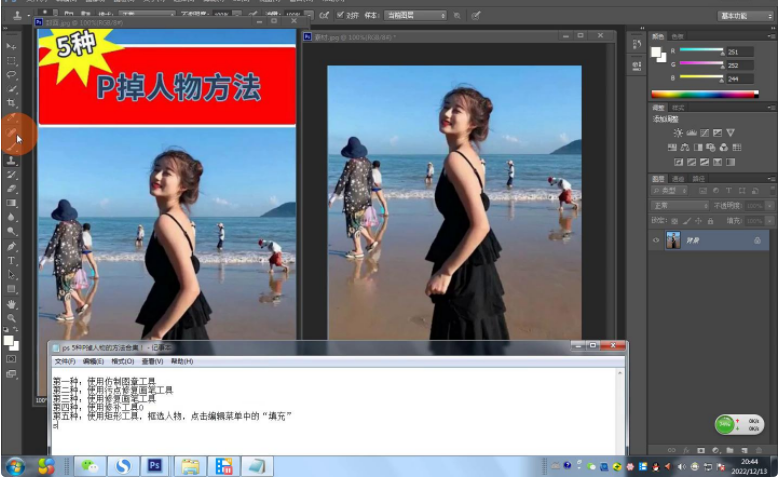Toggle Quick Mask mode icon
This screenshot has height=481, width=778.
click(x=11, y=359)
